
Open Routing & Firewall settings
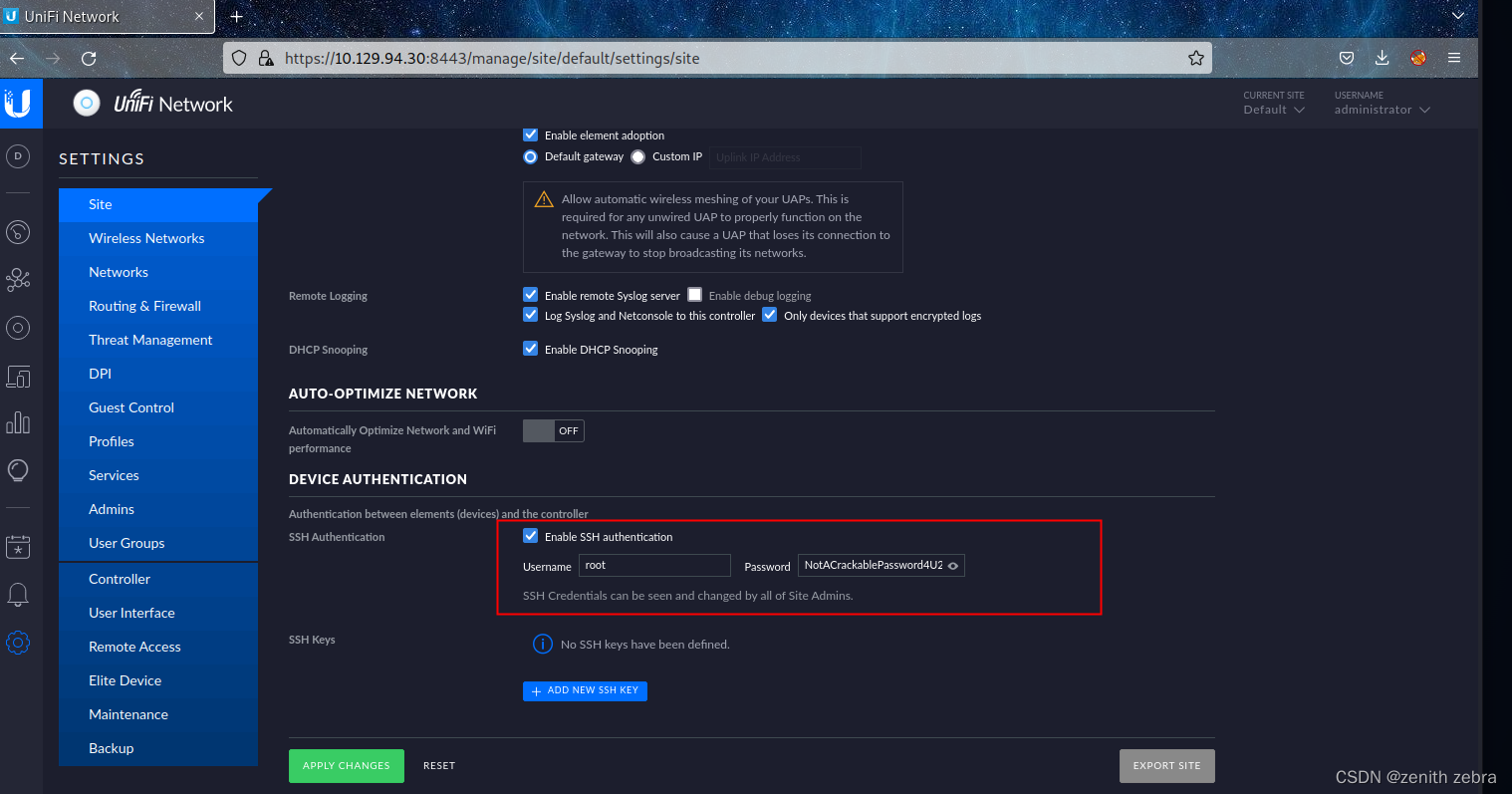(x=158, y=306)
